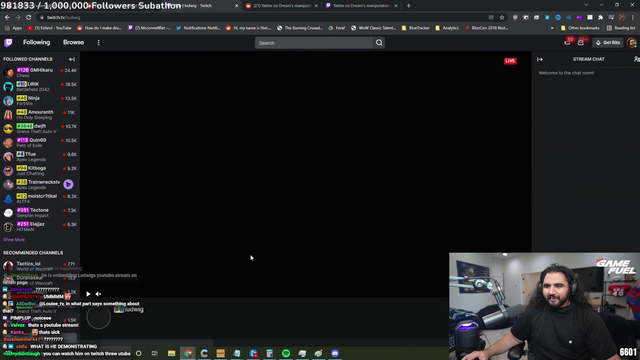The height and width of the screenshot is (360, 640).
Task: Click the Get Bits button
Action: pos(608,42)
